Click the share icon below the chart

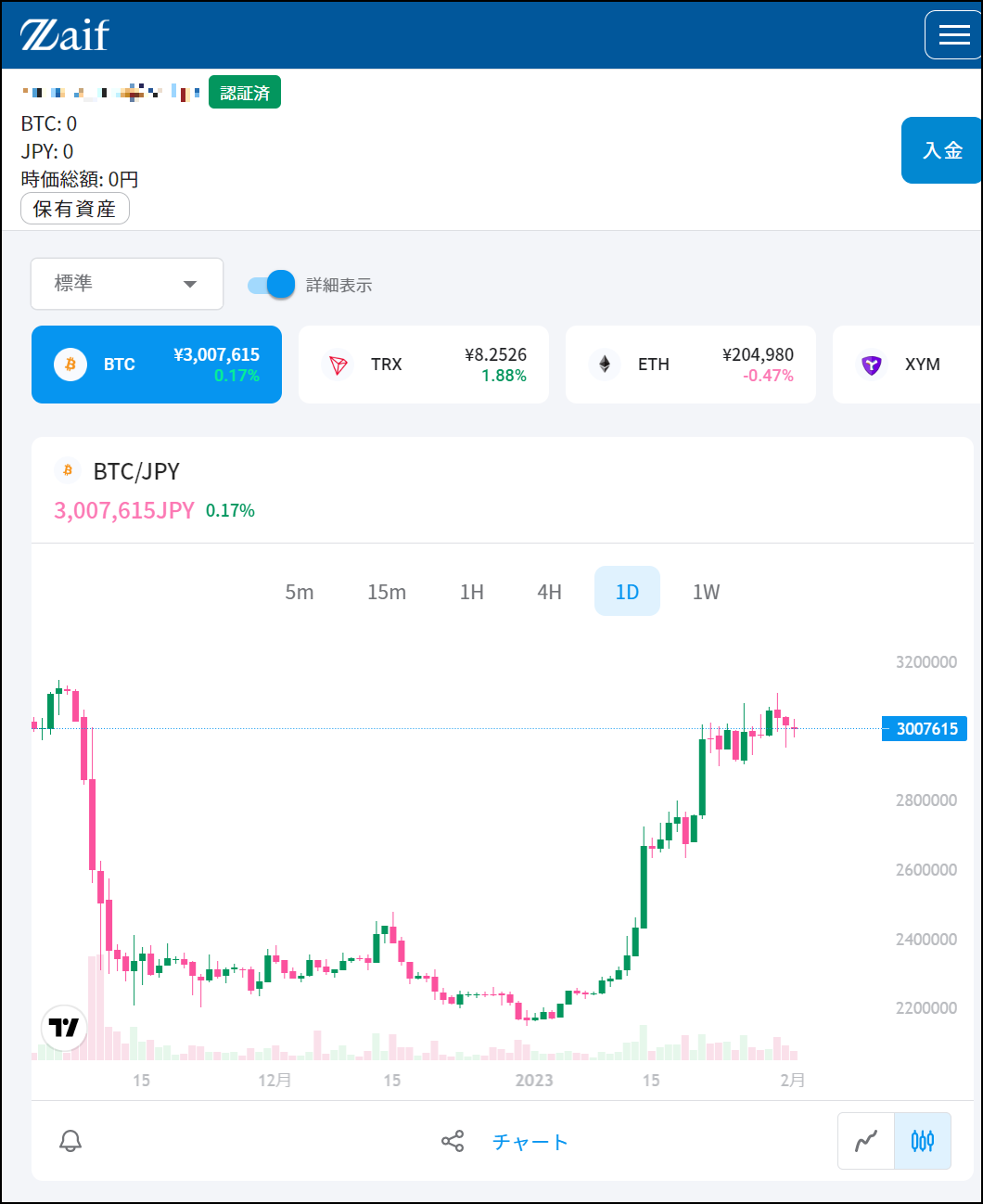point(453,1141)
